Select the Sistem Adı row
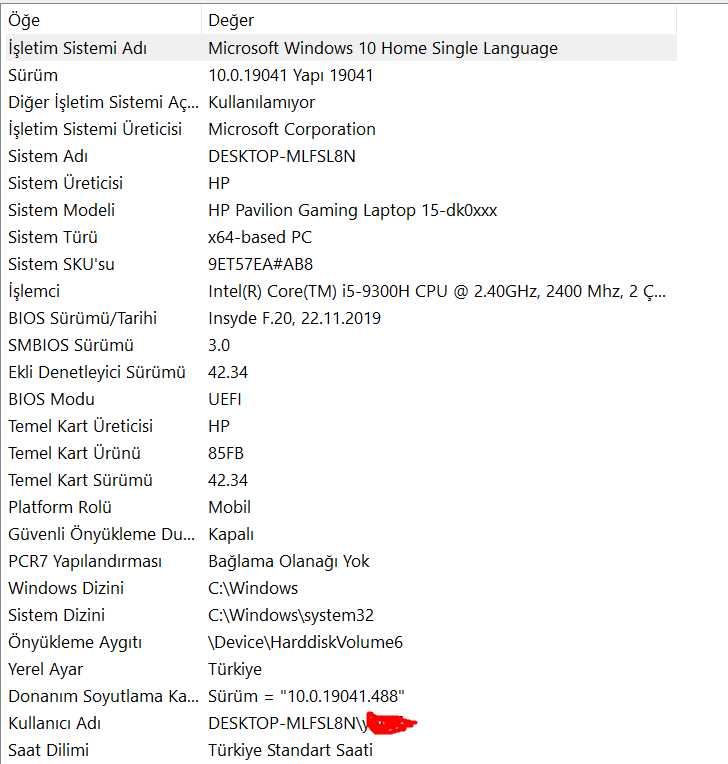 click(48, 156)
